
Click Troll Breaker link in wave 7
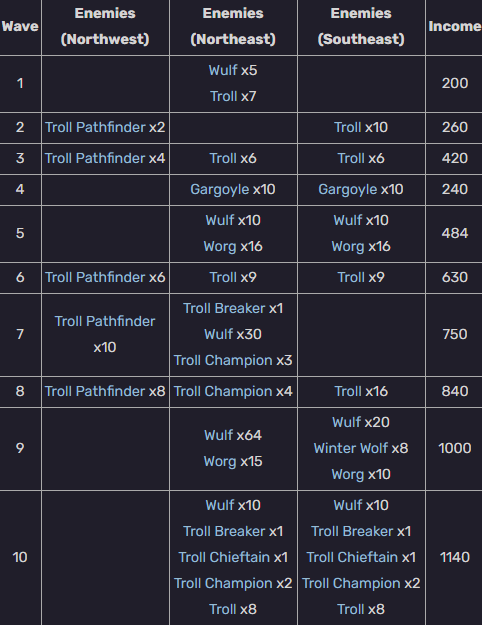(224, 309)
